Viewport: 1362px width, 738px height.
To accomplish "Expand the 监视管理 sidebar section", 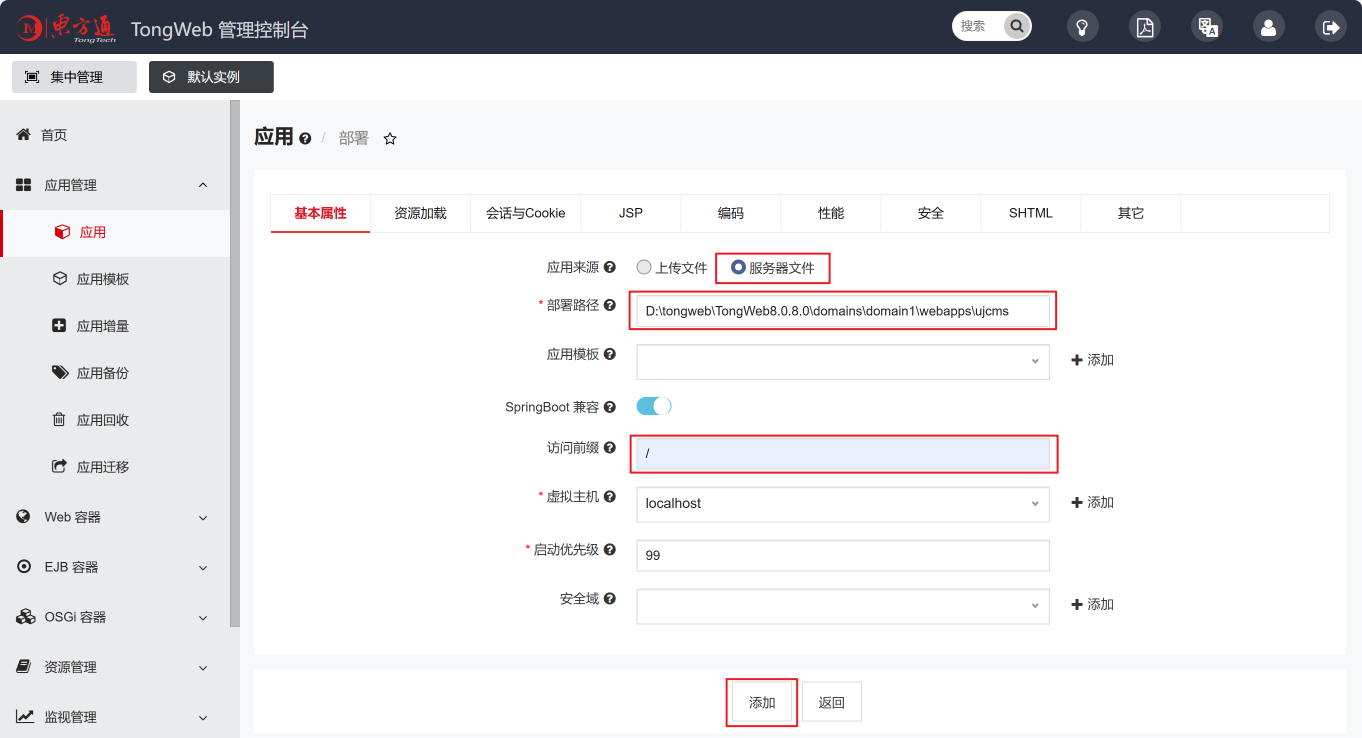I will click(x=203, y=718).
